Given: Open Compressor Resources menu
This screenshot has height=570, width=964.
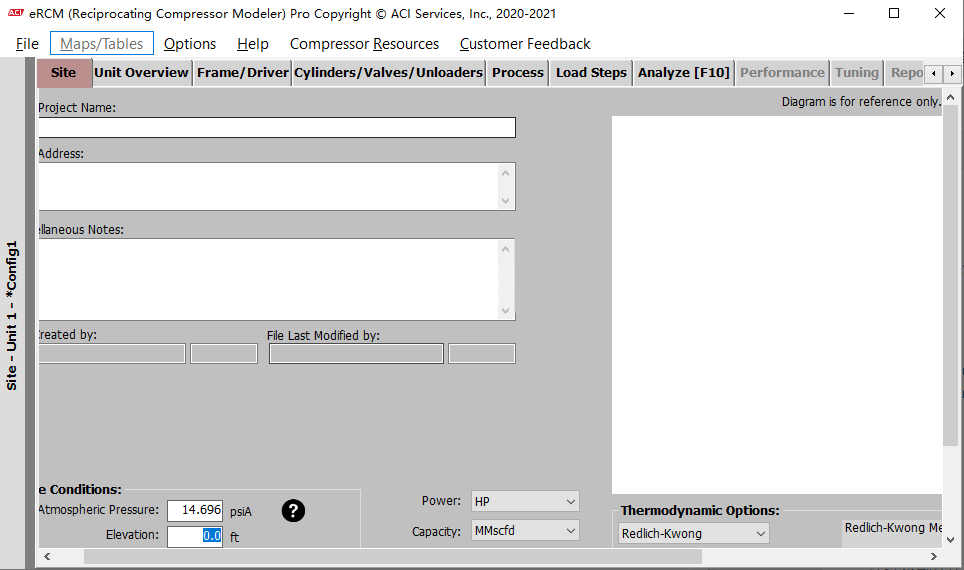Looking at the screenshot, I should click(365, 44).
